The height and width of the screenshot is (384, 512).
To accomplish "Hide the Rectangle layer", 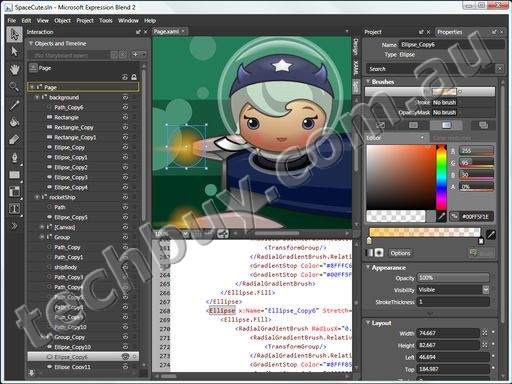I will pos(125,117).
